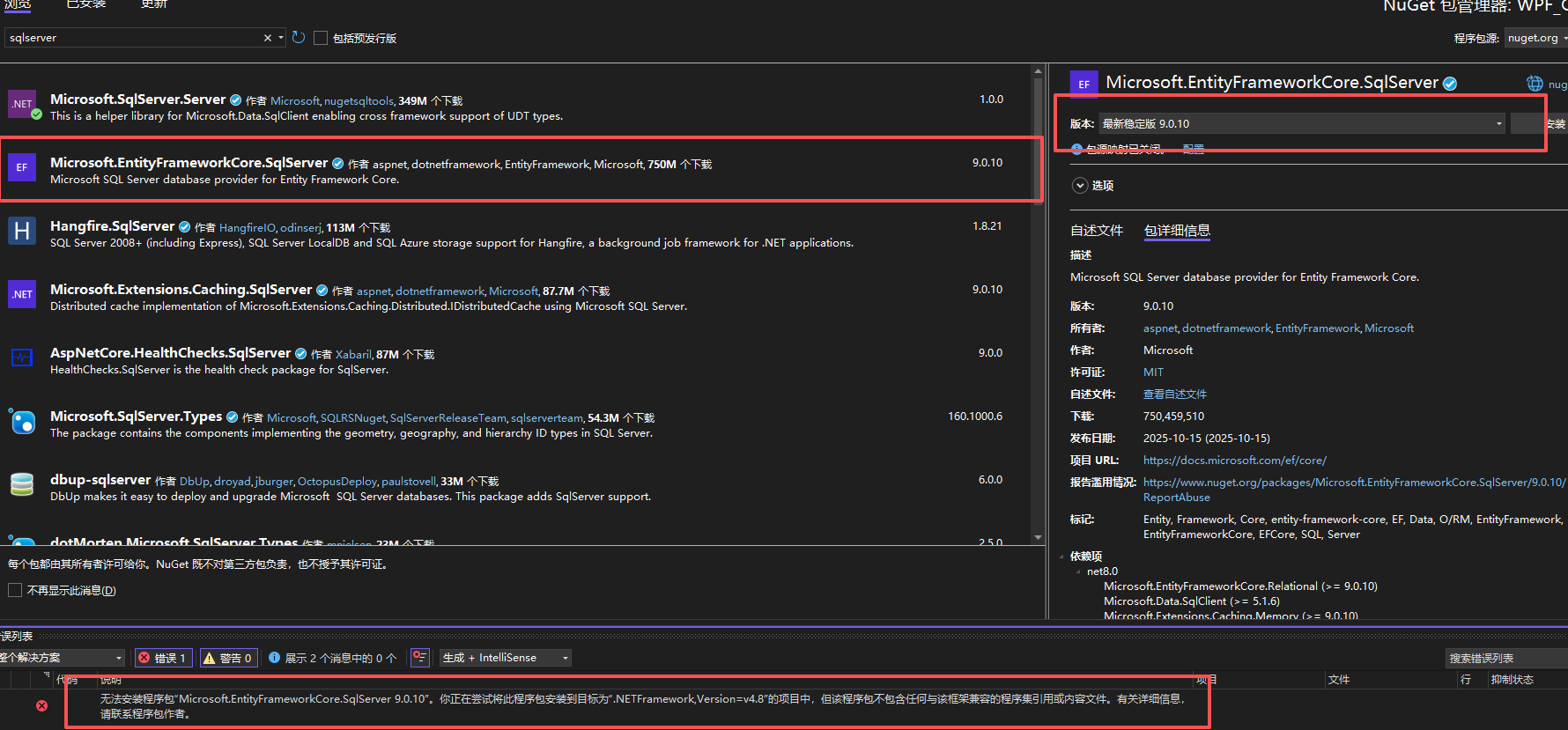
Task: Click the 项目 column header
Action: [x=1207, y=680]
